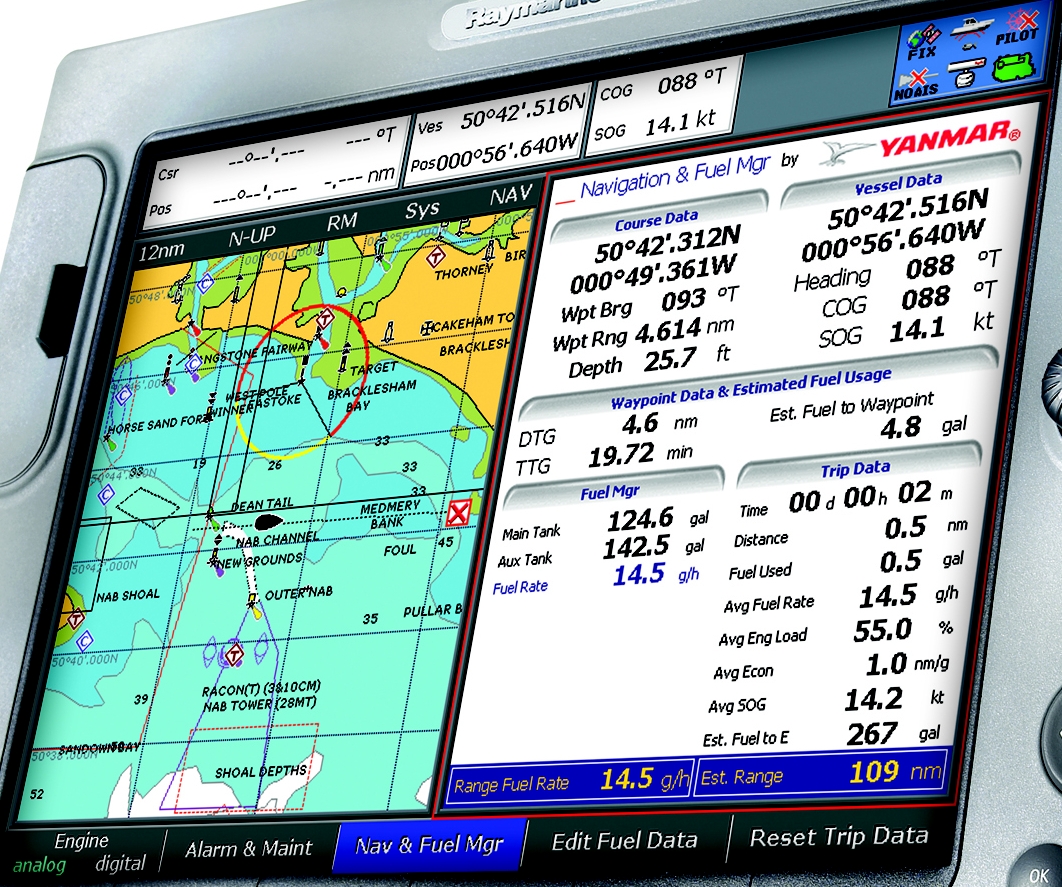Click the Sys status bar item

click(x=422, y=211)
